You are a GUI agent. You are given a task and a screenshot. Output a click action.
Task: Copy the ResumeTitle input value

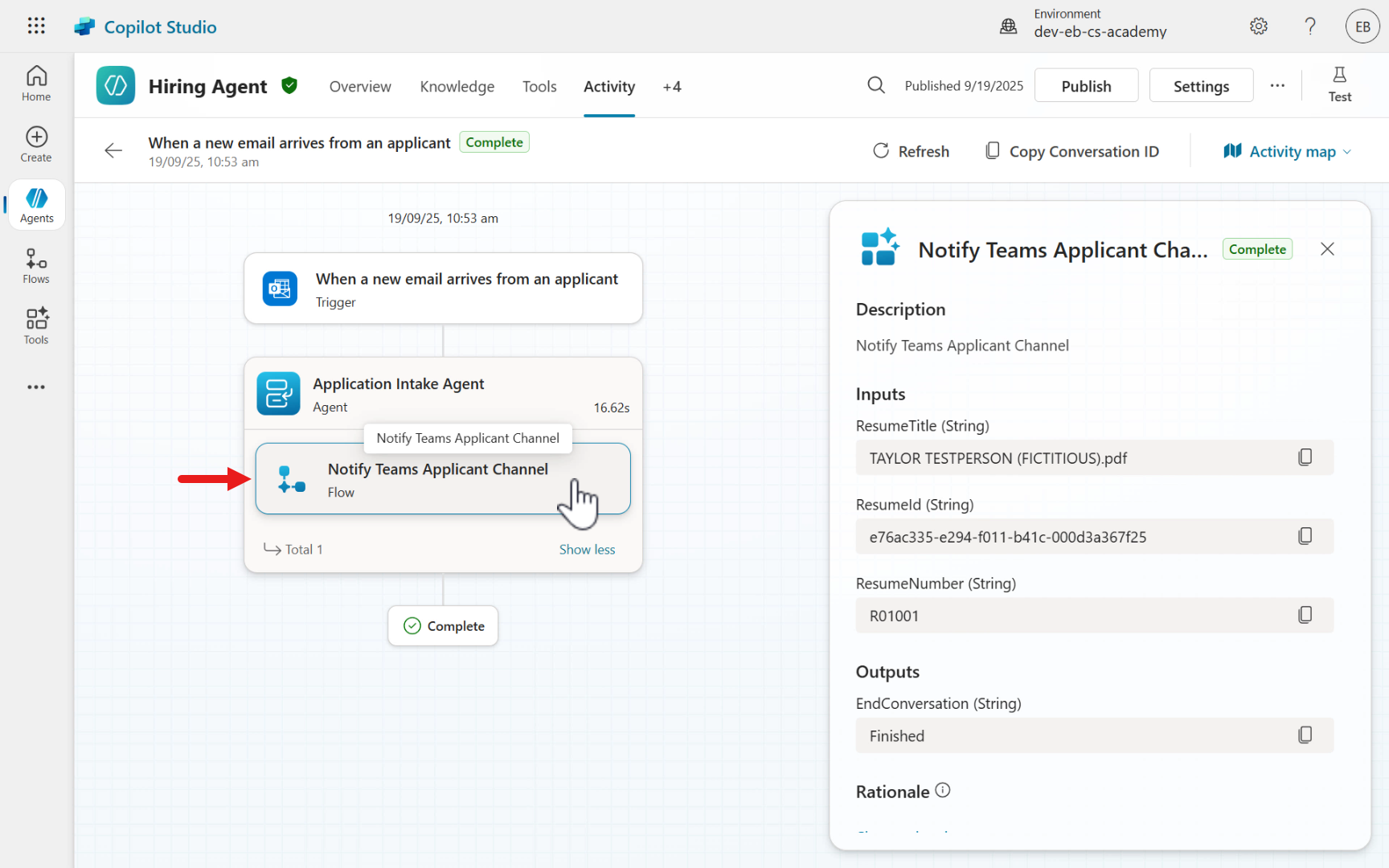(1305, 457)
